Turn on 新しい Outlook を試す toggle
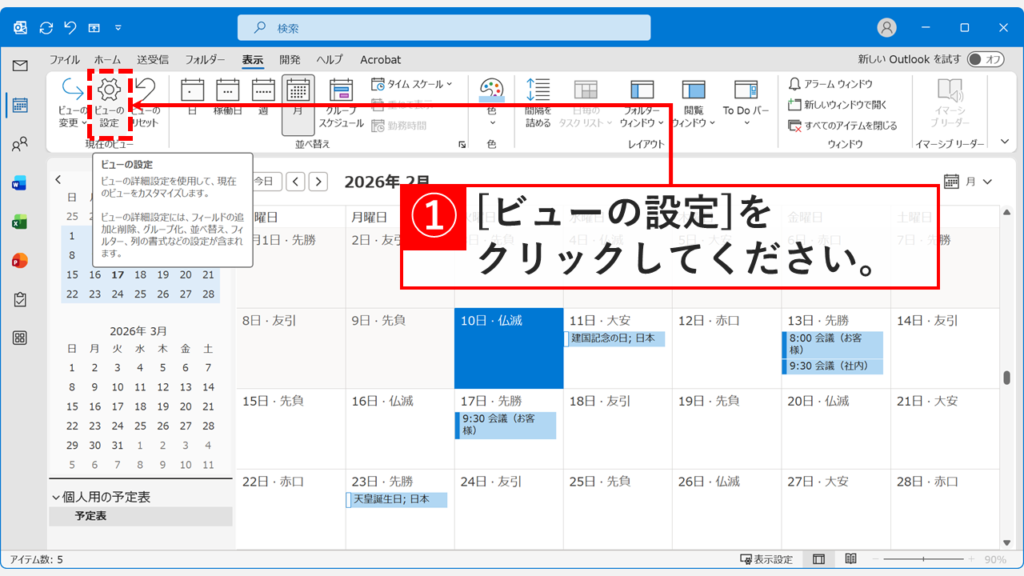Screen dimensions: 1024x576 984,58
